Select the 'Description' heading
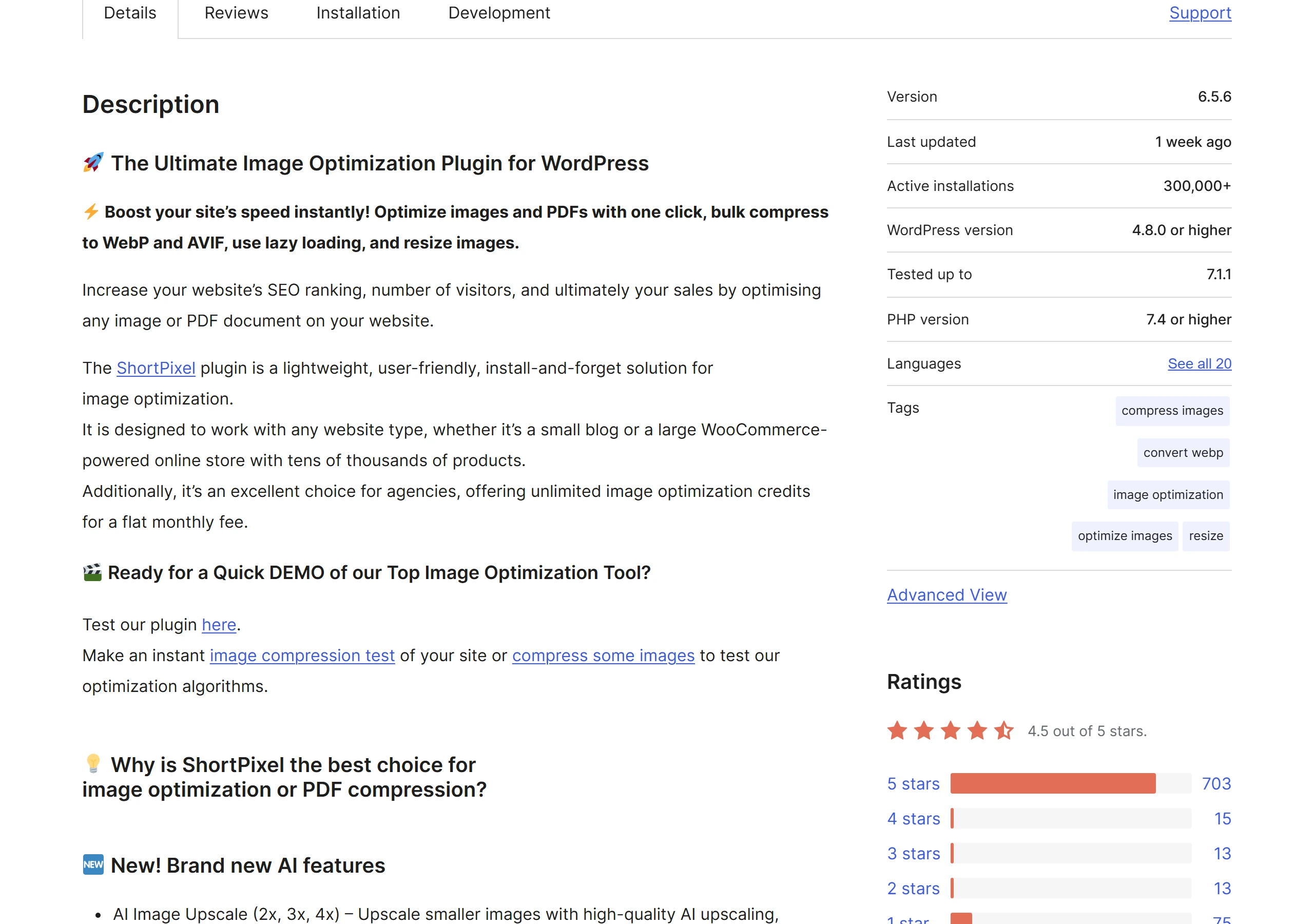The height and width of the screenshot is (924, 1314). click(151, 105)
